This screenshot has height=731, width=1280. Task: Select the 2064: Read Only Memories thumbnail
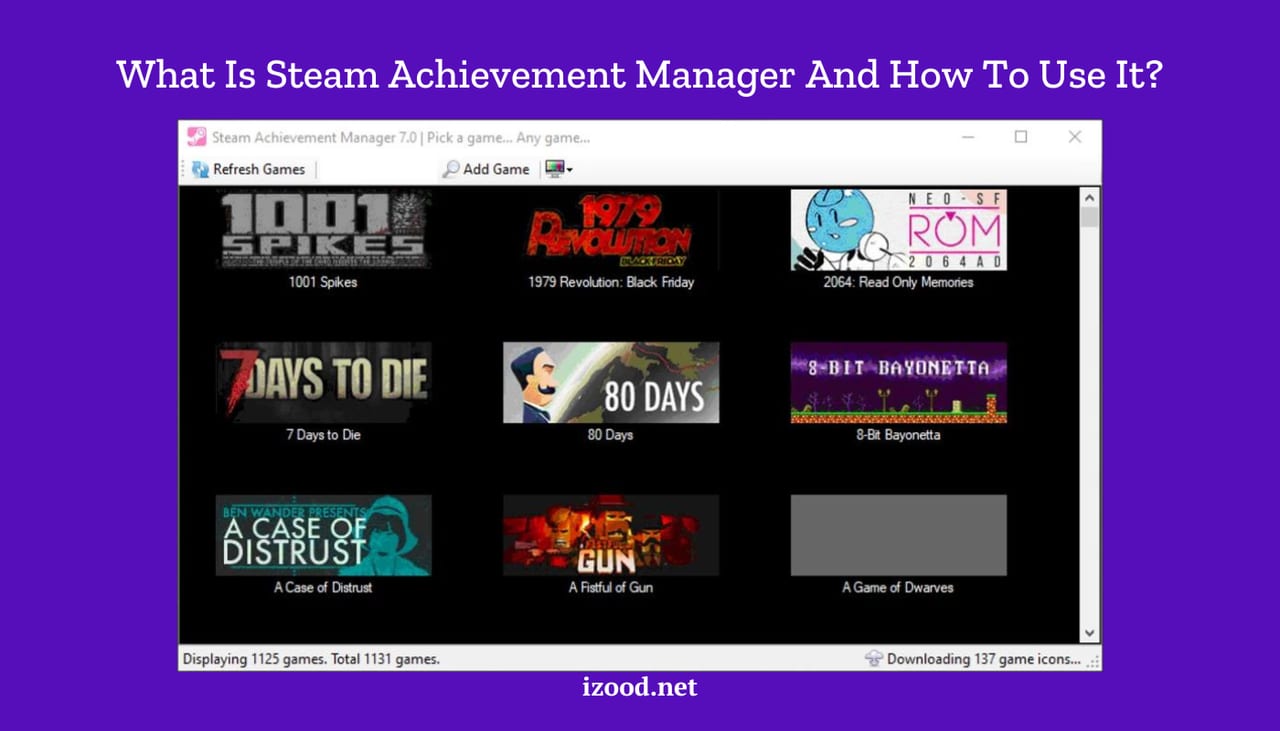[898, 230]
